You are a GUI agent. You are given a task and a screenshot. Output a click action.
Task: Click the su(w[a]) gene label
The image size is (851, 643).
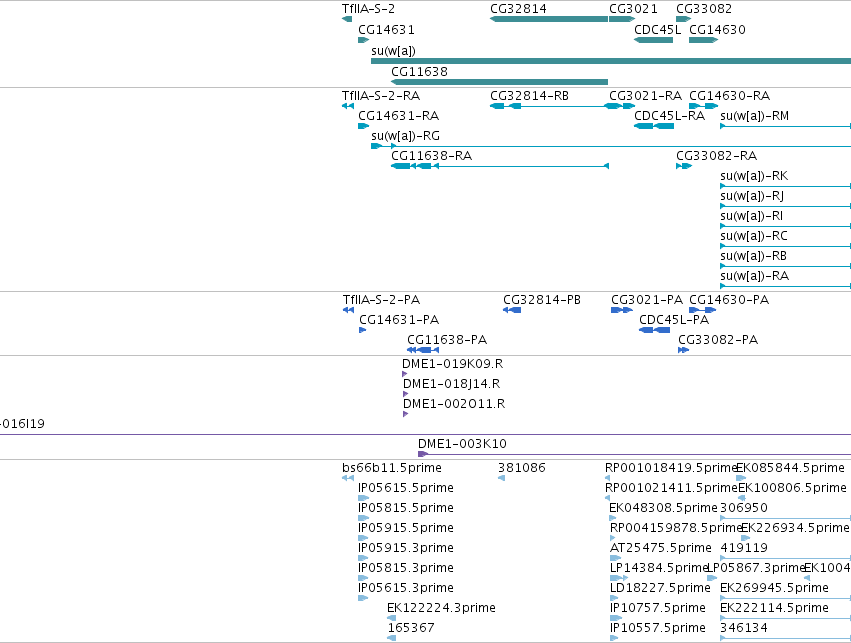tap(393, 50)
